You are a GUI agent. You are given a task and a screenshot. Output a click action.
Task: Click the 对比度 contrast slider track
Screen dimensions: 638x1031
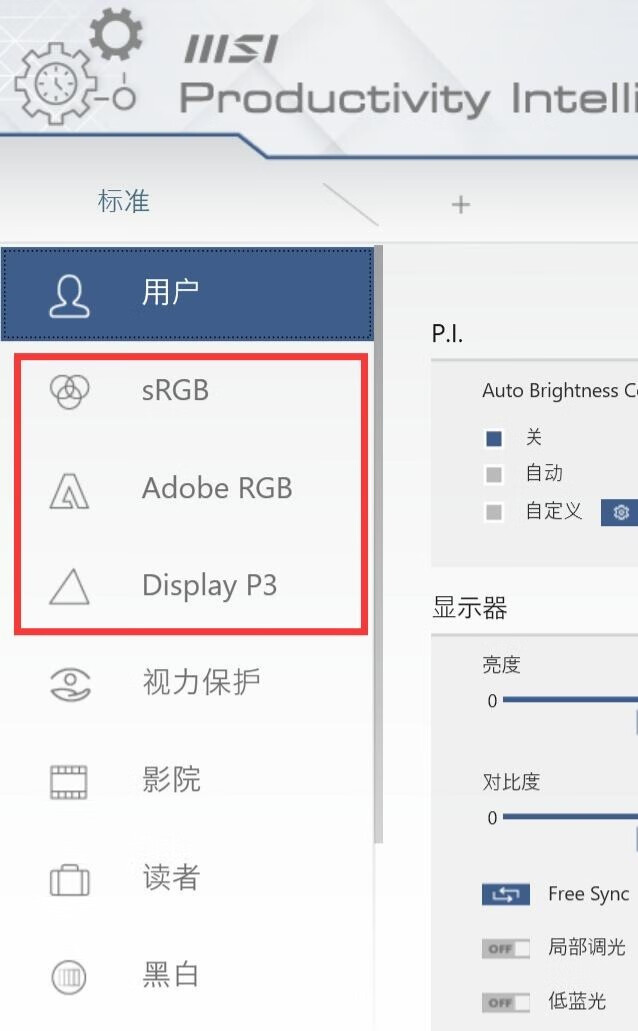570,817
